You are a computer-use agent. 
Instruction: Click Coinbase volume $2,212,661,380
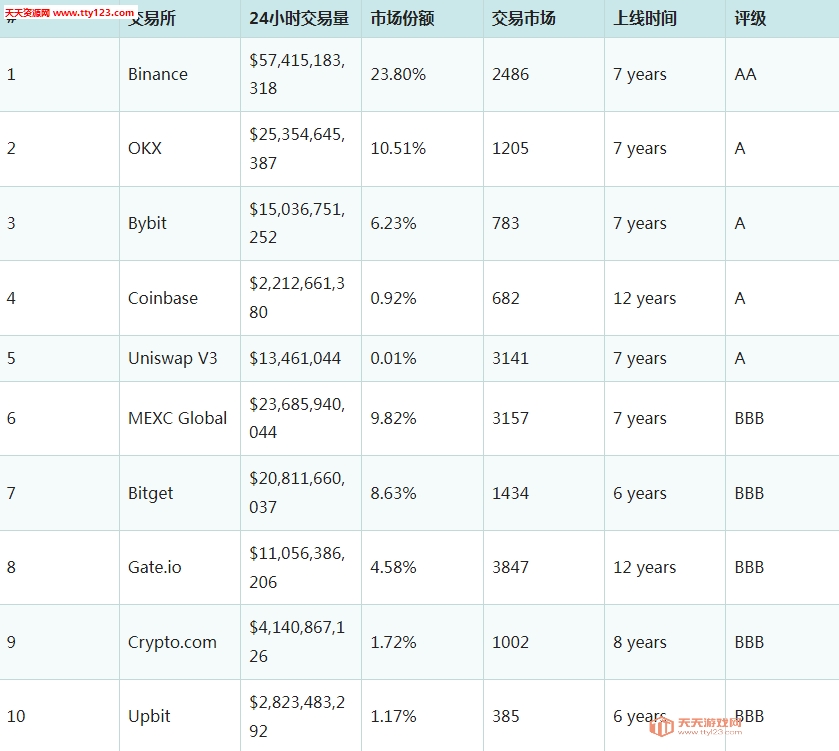tap(297, 298)
